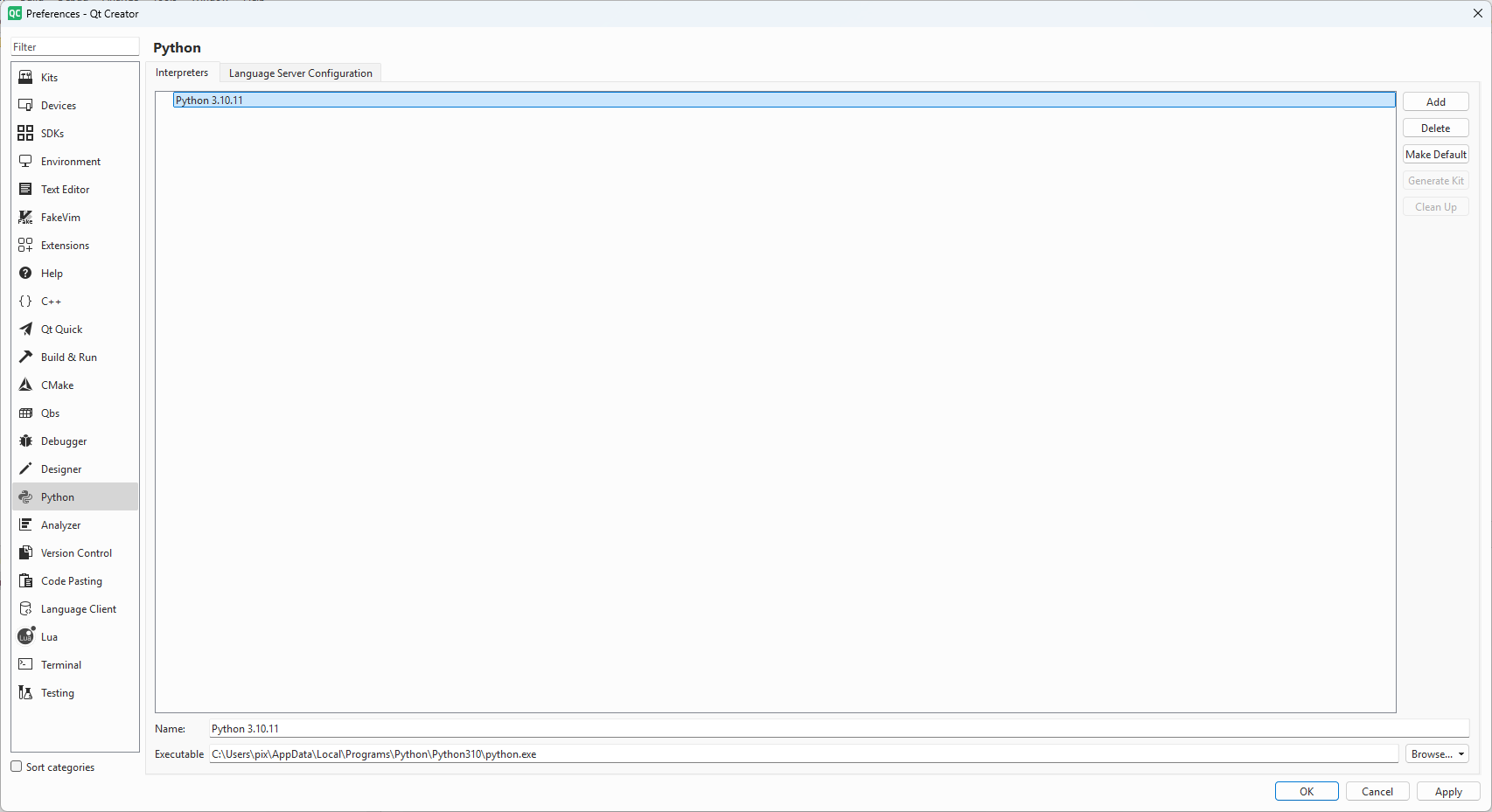
Task: Click the Text Editor label
Action: click(65, 190)
